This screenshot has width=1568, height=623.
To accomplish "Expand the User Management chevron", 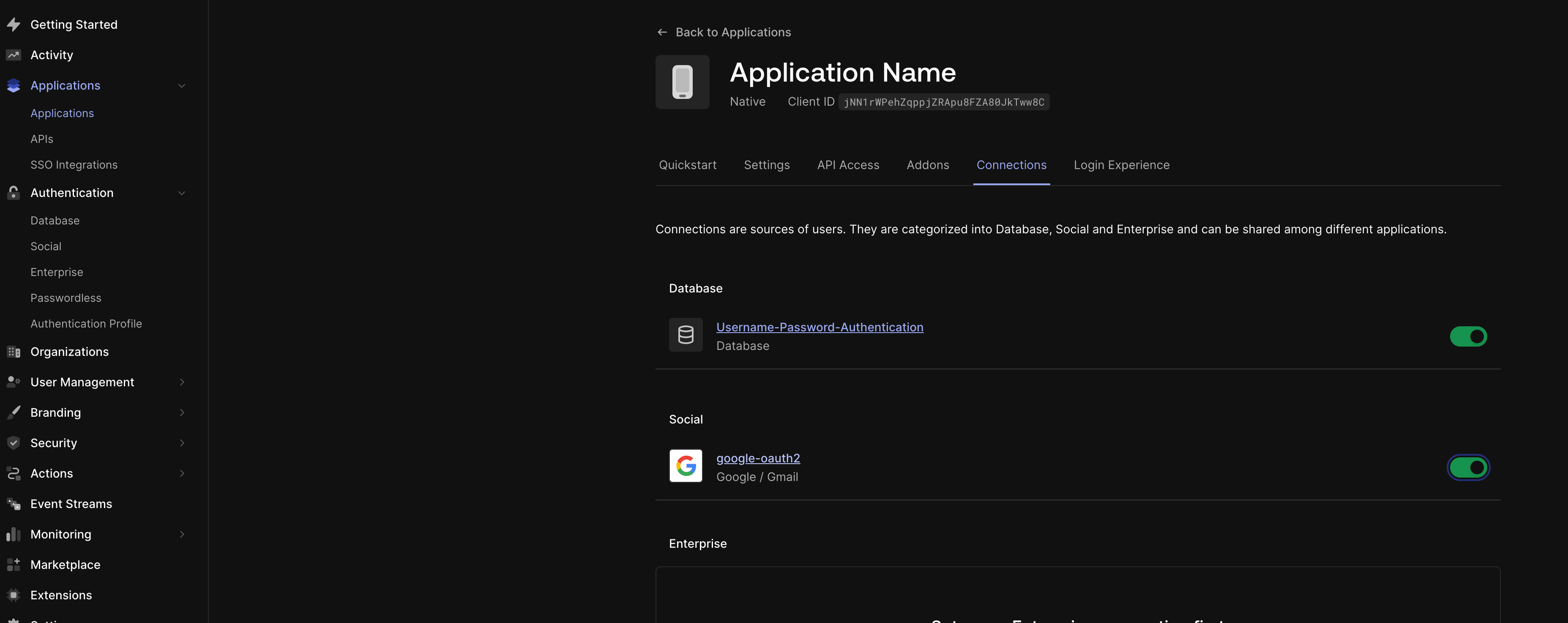I will (x=181, y=382).
